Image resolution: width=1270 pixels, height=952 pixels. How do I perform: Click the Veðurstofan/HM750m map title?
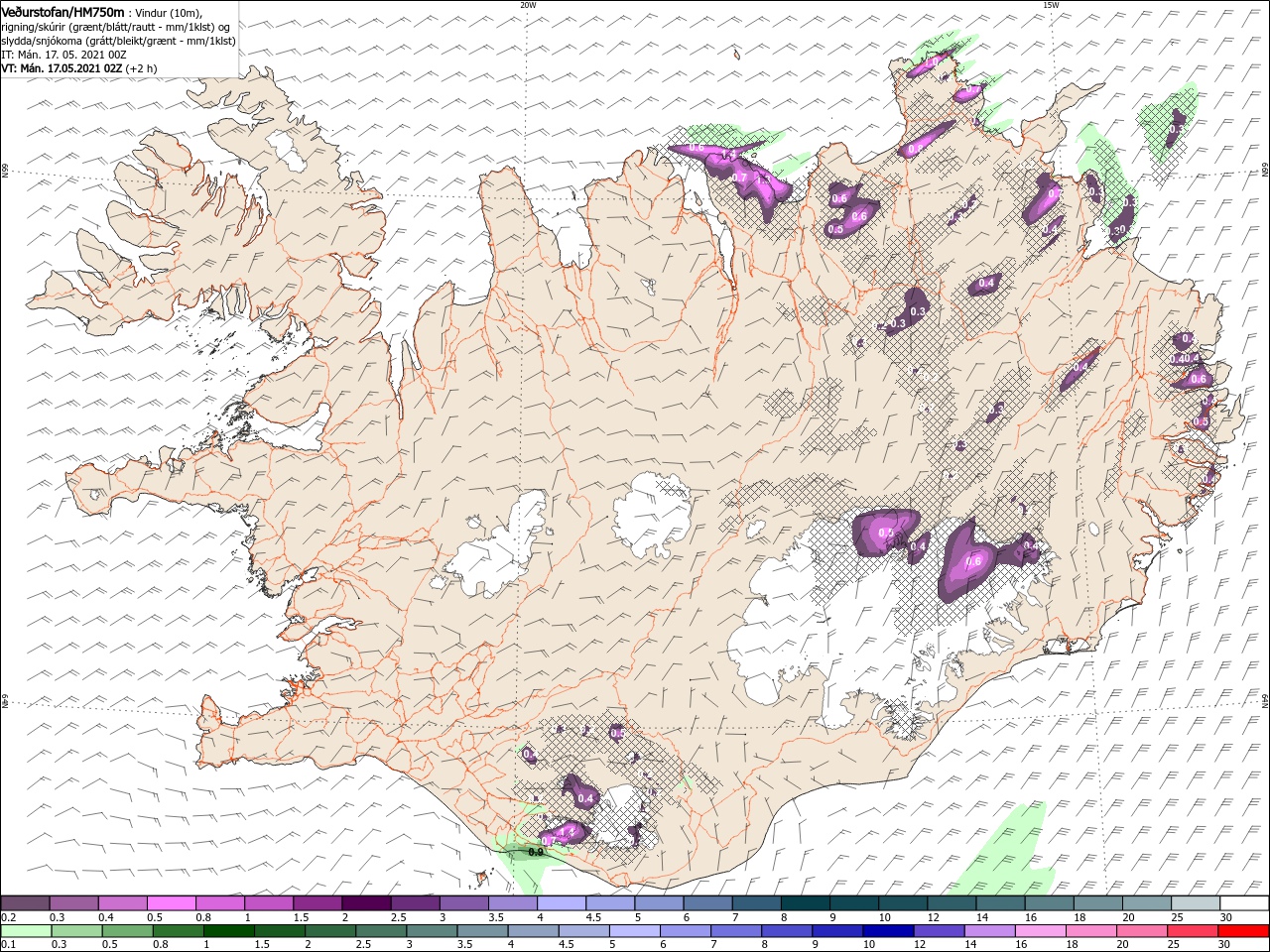tap(63, 11)
